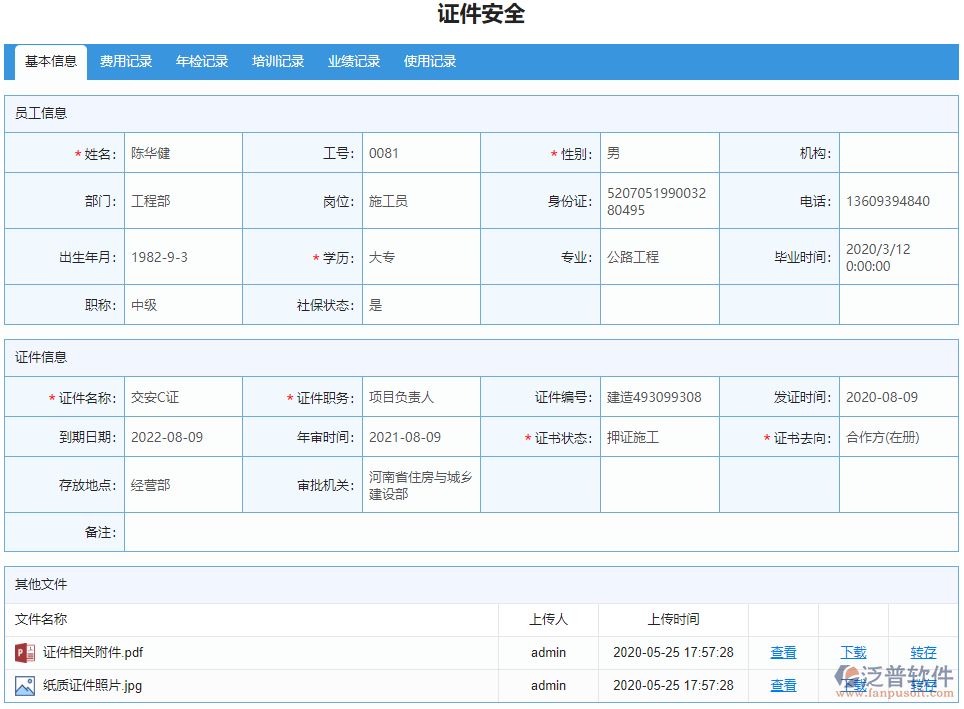Click 查看 for 证件相关附件.pdf
Image resolution: width=964 pixels, height=709 pixels.
click(x=783, y=653)
